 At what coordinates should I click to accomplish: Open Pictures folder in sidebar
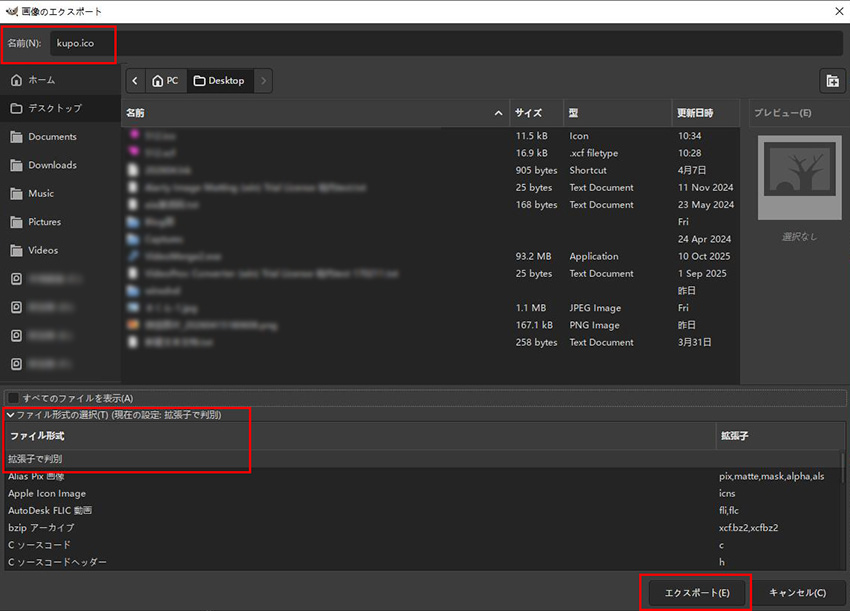point(44,222)
